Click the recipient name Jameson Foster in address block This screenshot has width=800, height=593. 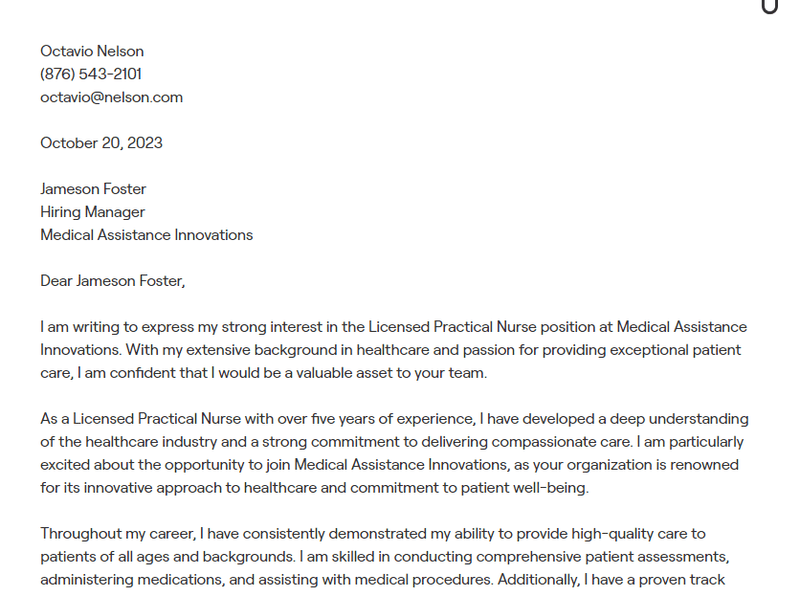(x=93, y=189)
